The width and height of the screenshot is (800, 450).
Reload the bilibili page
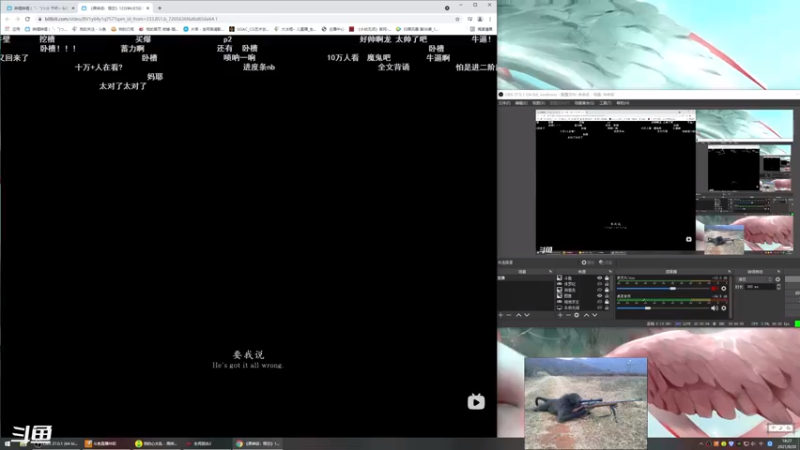28,19
